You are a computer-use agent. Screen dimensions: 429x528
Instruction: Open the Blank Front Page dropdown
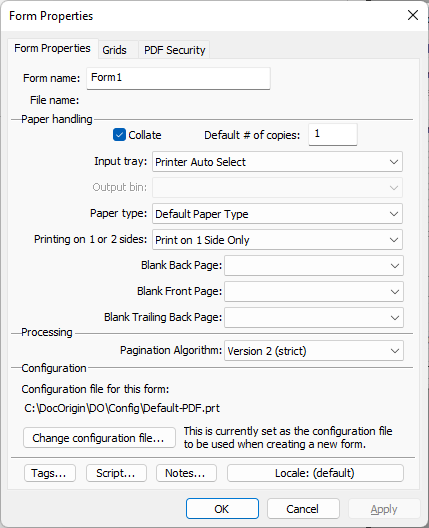pos(314,292)
